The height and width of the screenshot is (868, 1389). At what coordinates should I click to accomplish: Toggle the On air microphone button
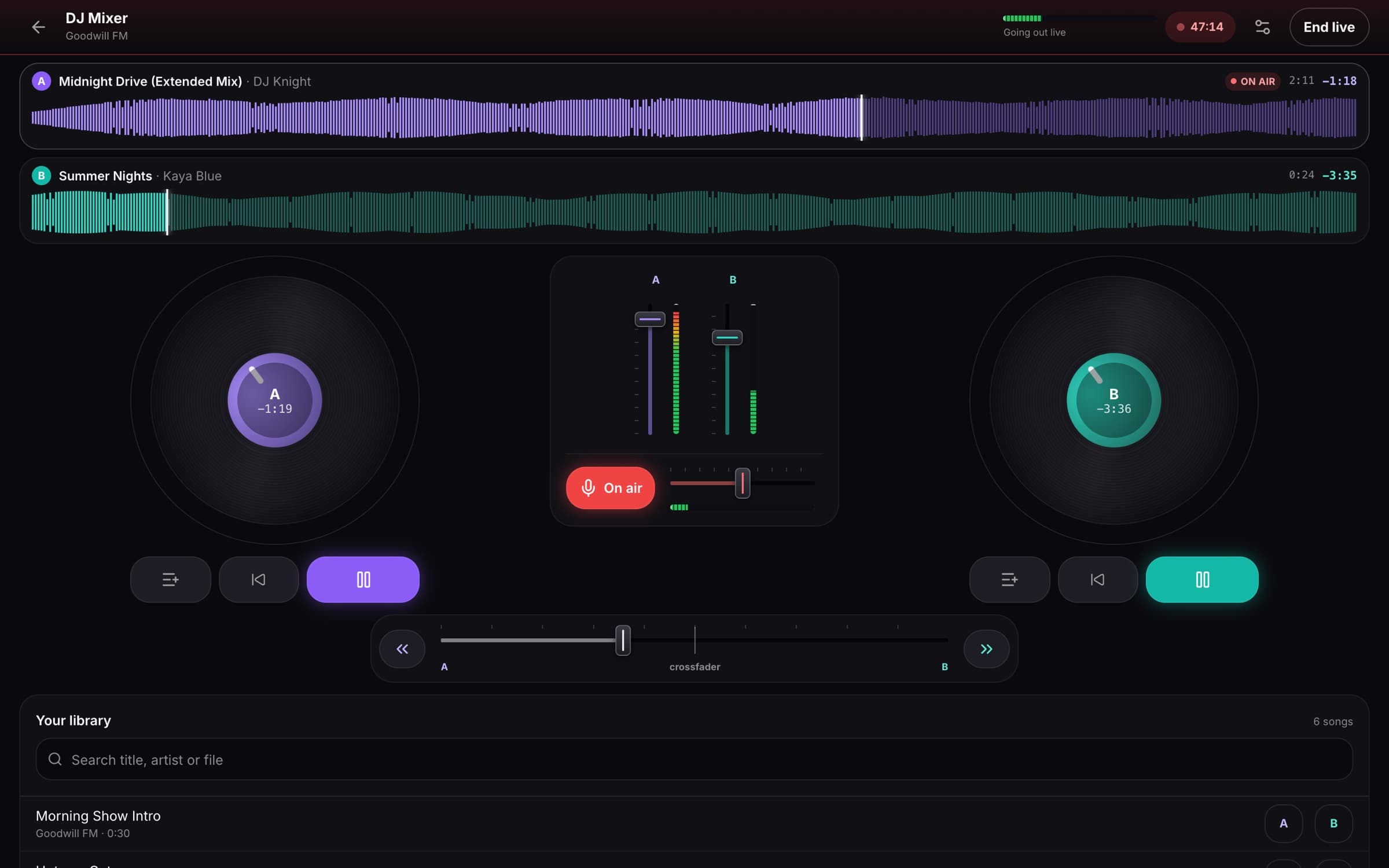tap(611, 488)
